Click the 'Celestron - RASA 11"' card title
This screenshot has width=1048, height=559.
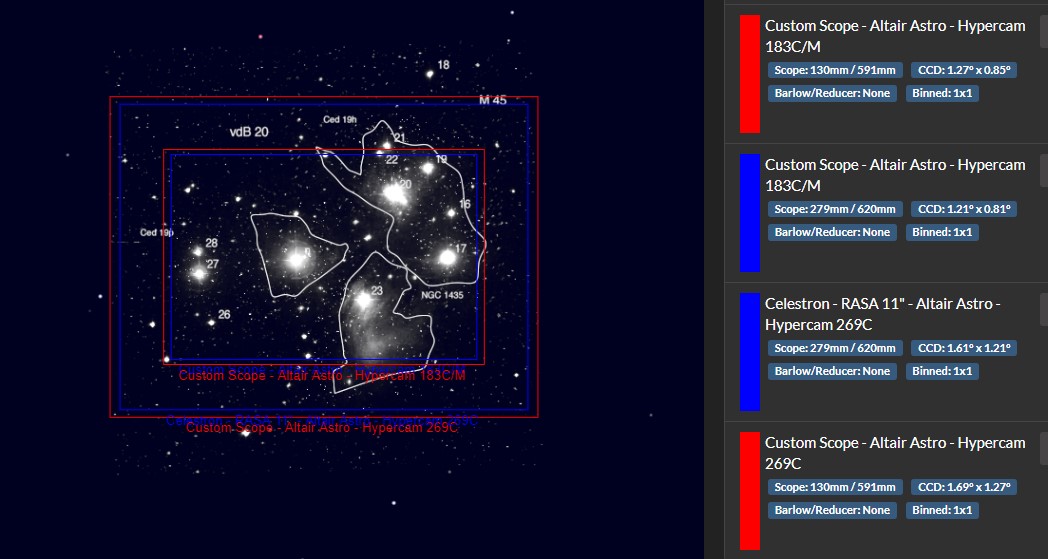pos(882,314)
